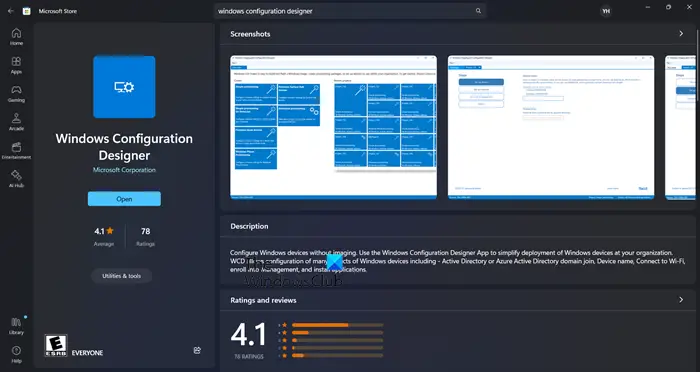Screen dimensions: 700x372
Task: Click the search magnifier icon
Action: (x=478, y=11)
